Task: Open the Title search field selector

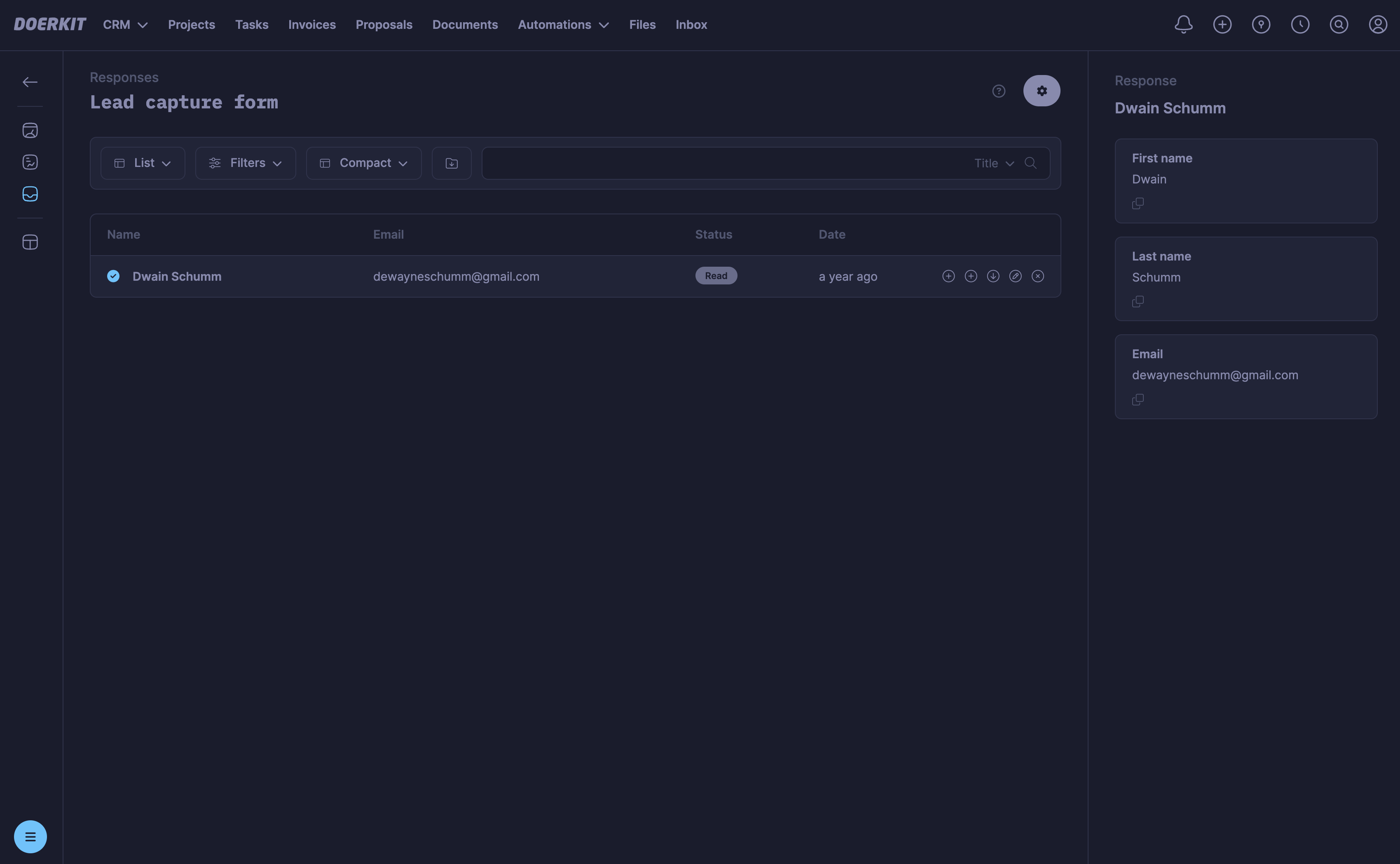Action: click(993, 163)
